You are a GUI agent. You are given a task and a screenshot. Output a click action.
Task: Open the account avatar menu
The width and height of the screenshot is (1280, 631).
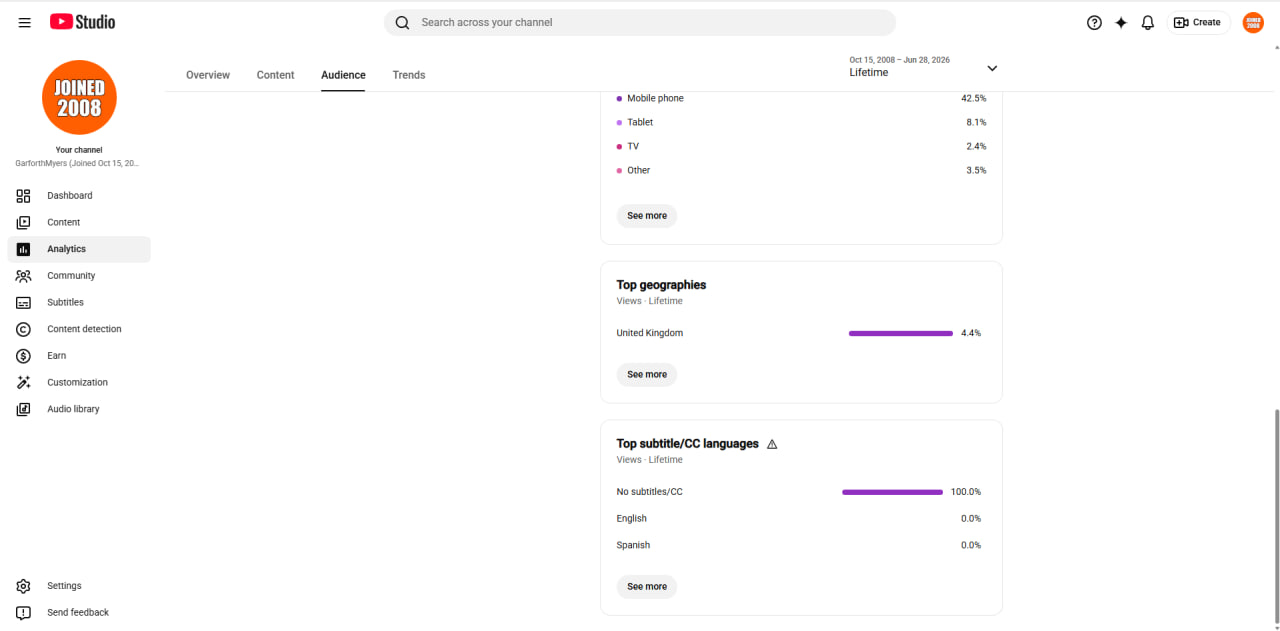coord(1253,22)
